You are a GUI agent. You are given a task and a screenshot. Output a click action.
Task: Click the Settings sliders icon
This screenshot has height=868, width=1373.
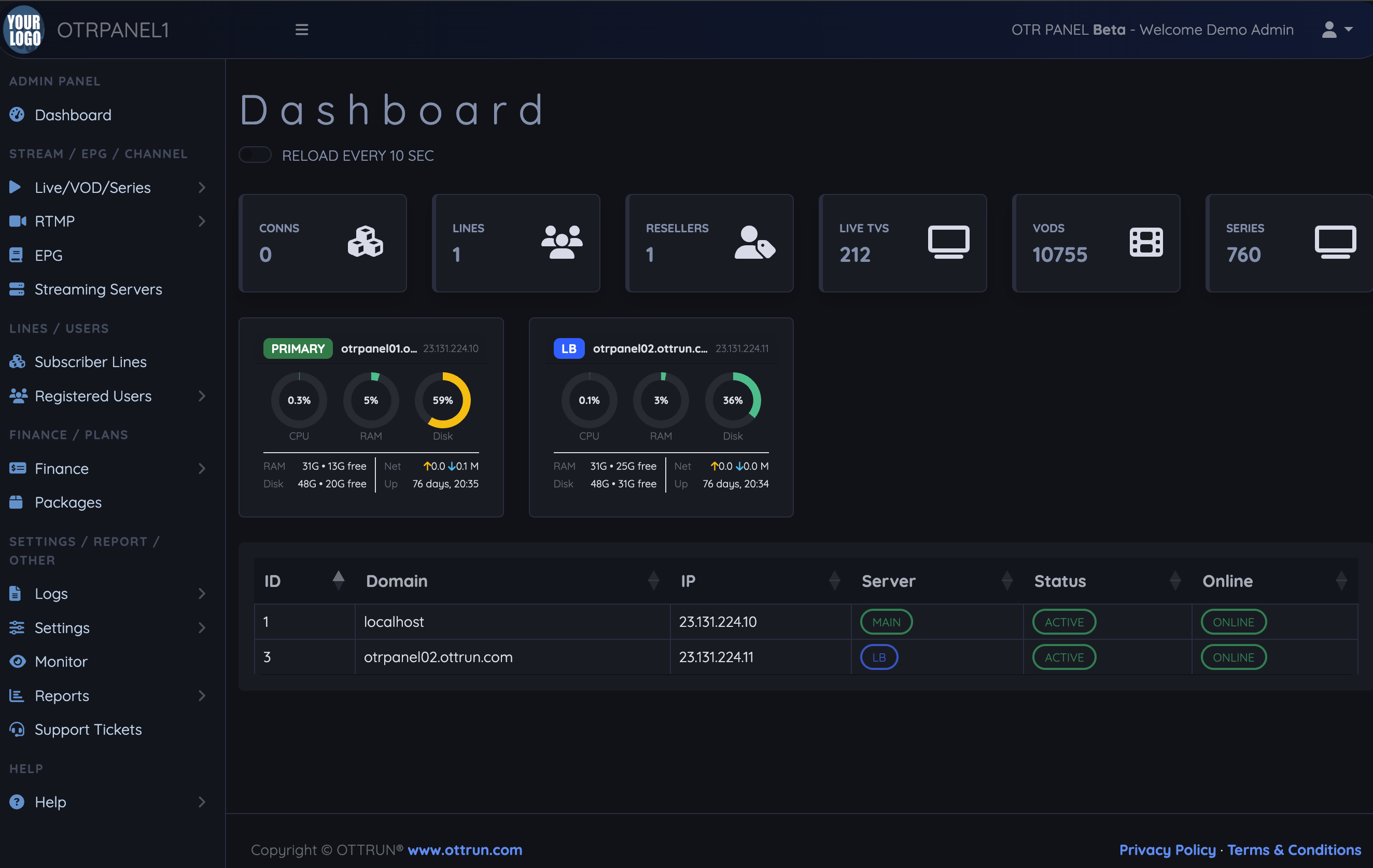tap(17, 627)
